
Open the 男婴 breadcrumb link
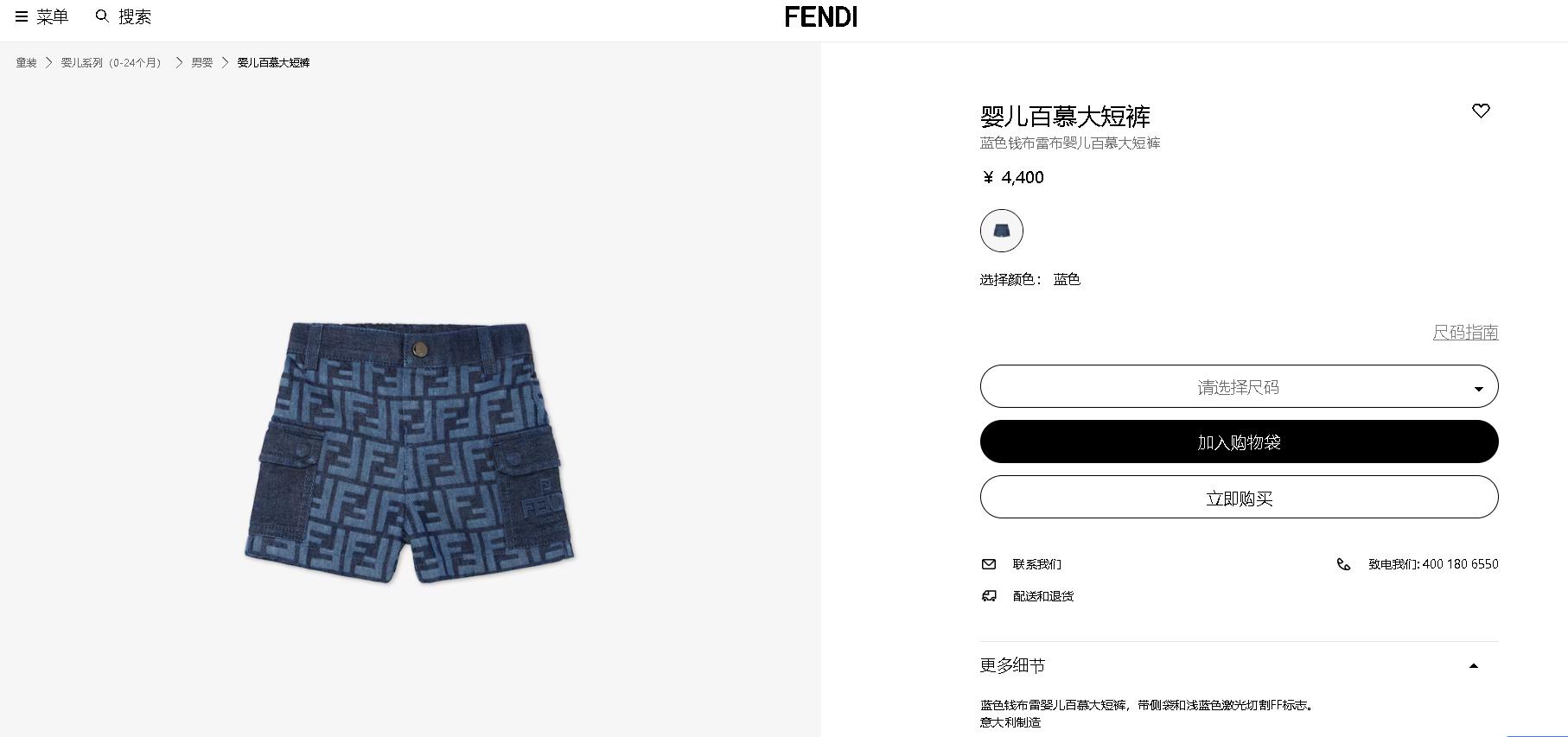(202, 63)
